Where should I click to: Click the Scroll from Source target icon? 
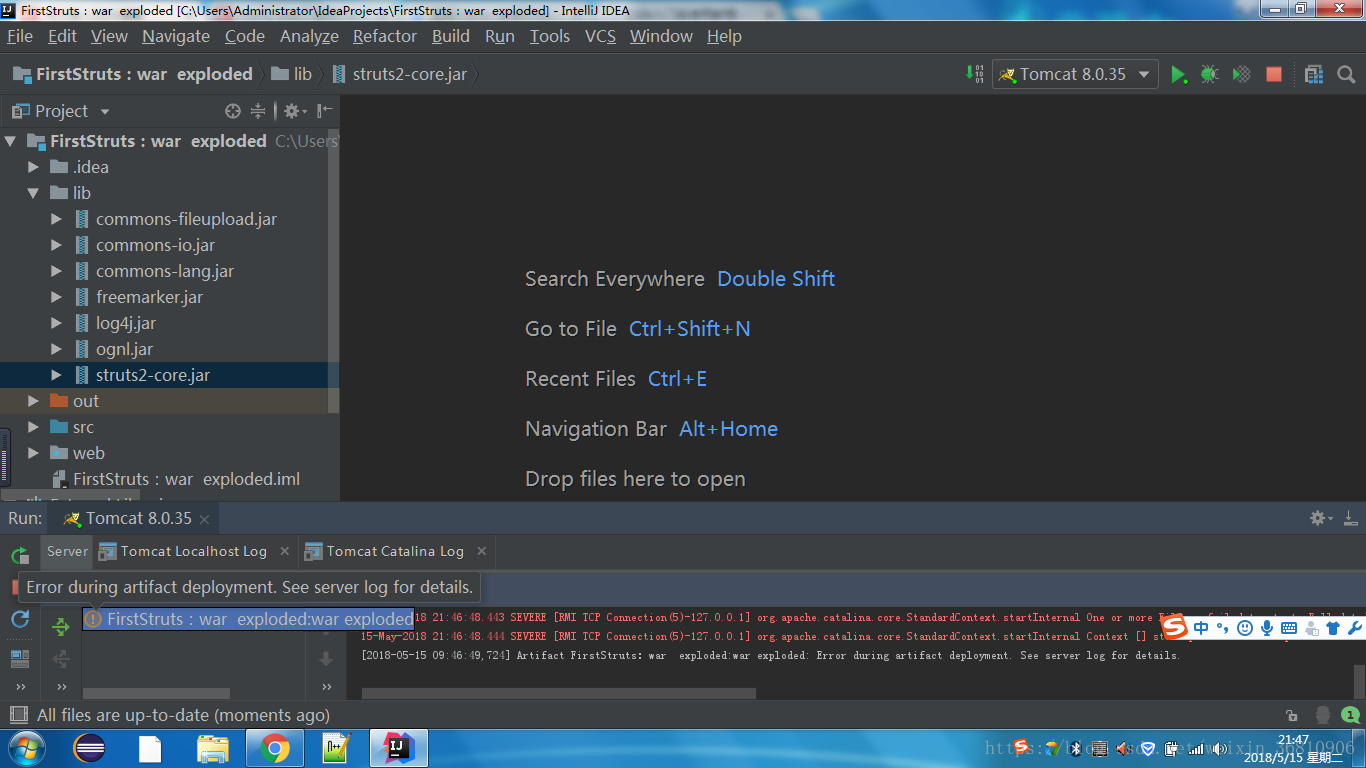point(233,111)
